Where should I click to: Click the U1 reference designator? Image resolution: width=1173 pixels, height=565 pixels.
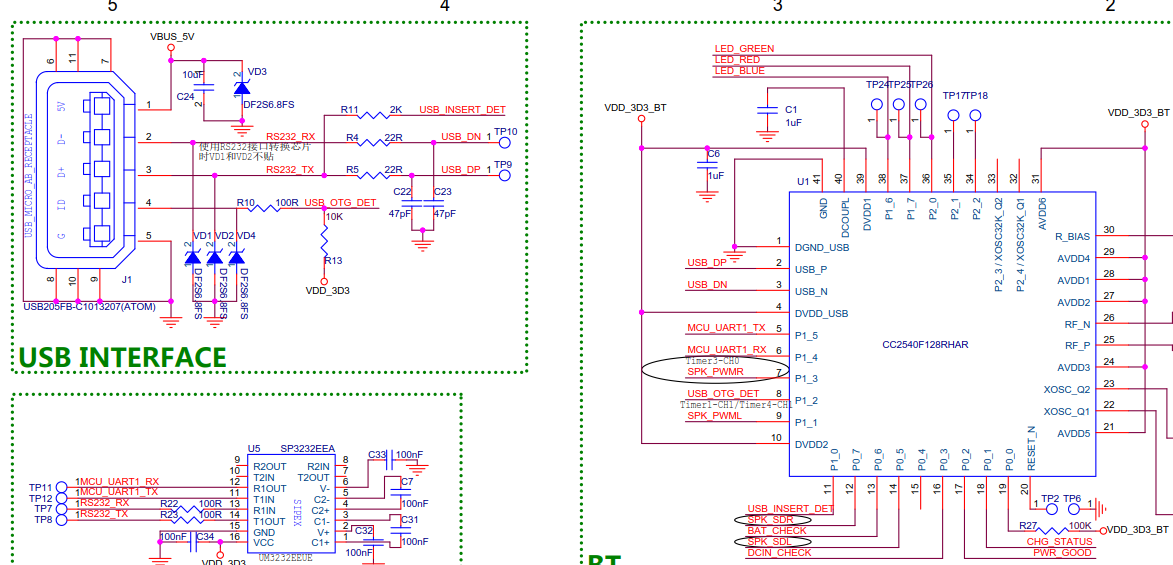[x=803, y=183]
